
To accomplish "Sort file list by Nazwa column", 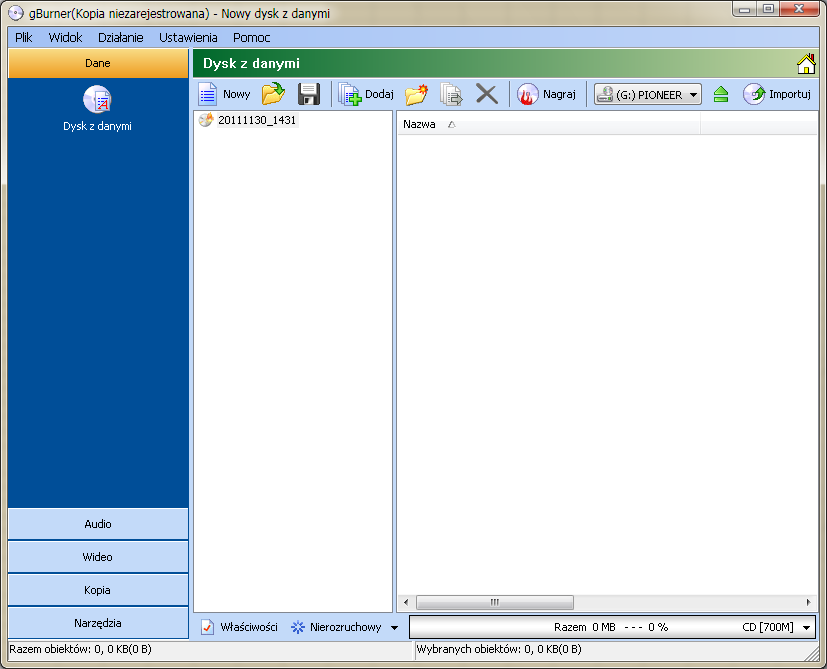I will (x=549, y=125).
